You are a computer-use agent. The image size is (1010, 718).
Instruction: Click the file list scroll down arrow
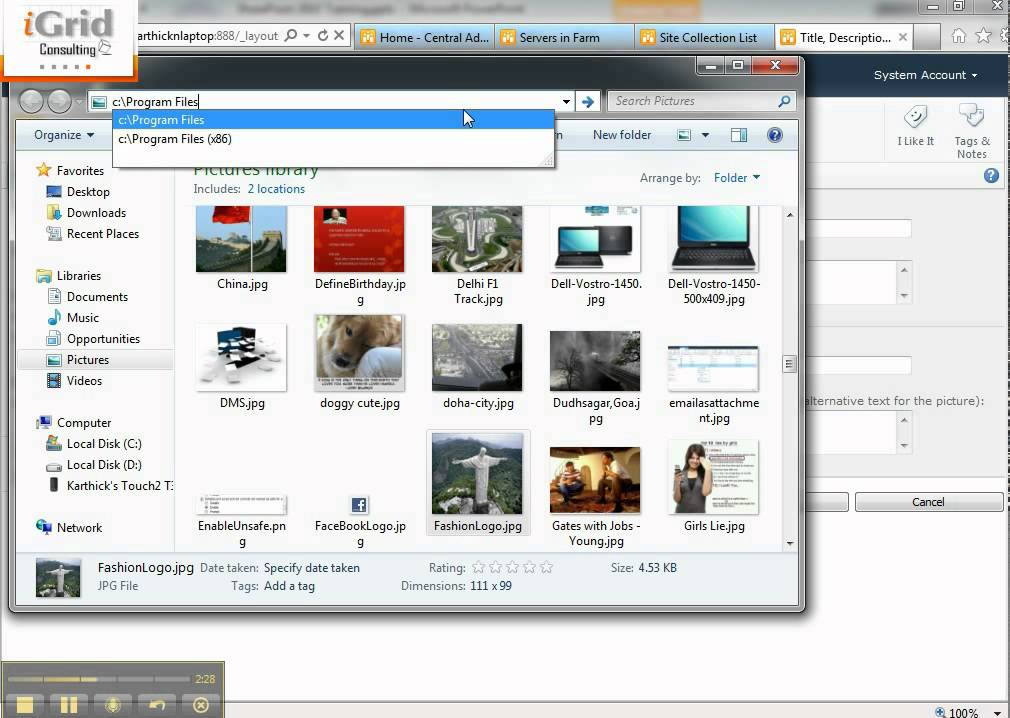tap(790, 544)
